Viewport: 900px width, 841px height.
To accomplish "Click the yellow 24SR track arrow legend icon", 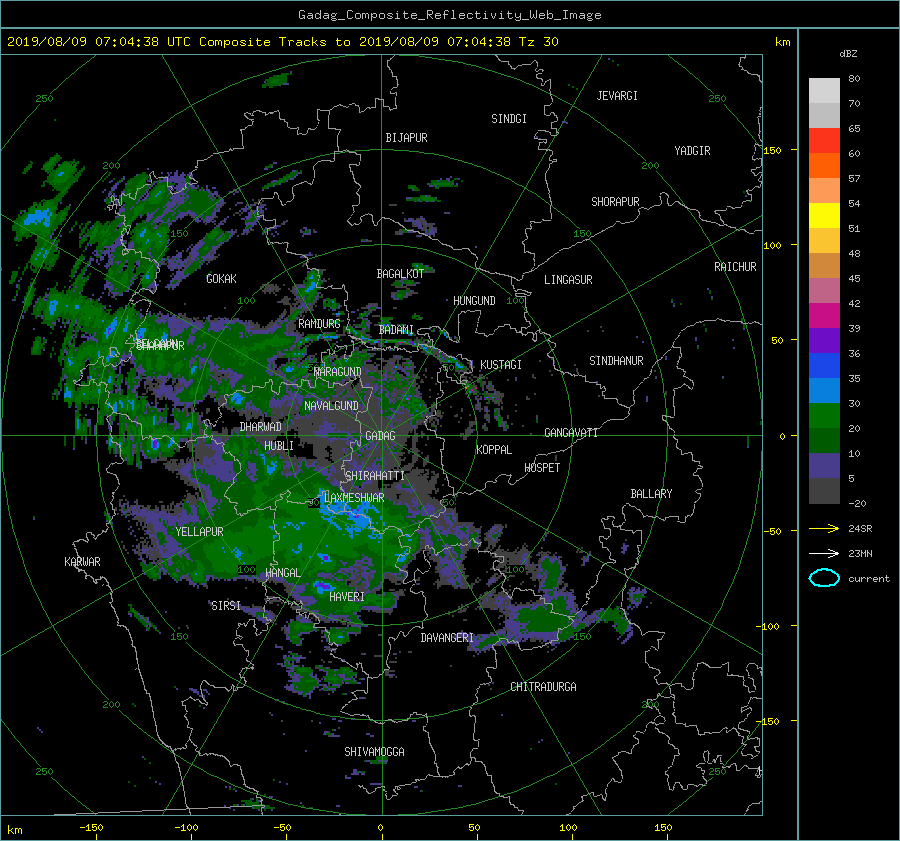I will coord(824,529).
